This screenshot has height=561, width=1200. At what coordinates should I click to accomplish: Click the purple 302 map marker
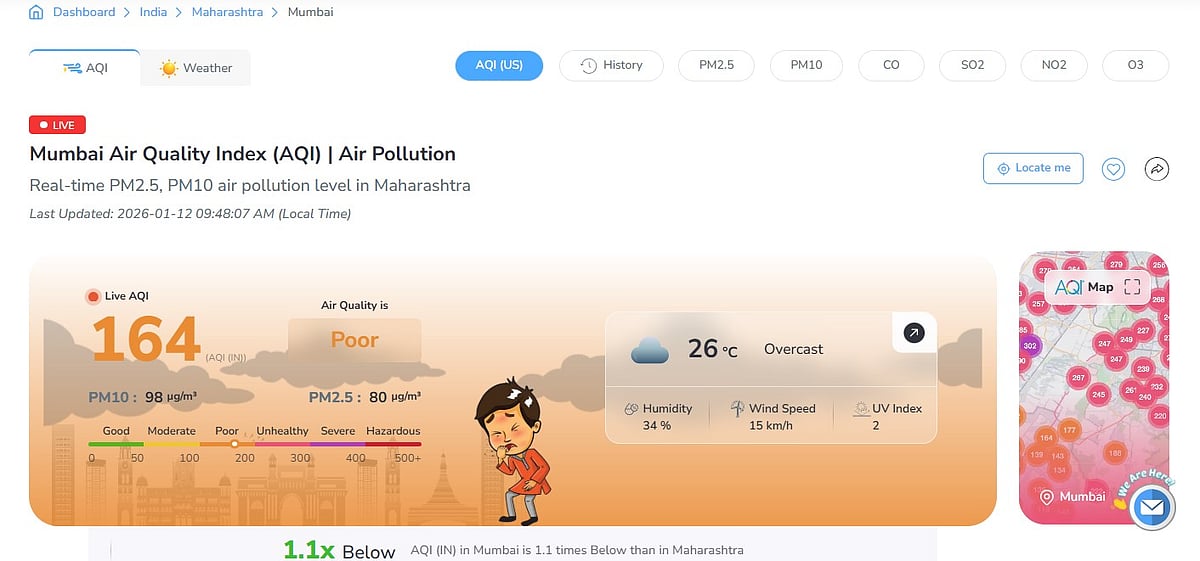(x=1030, y=346)
